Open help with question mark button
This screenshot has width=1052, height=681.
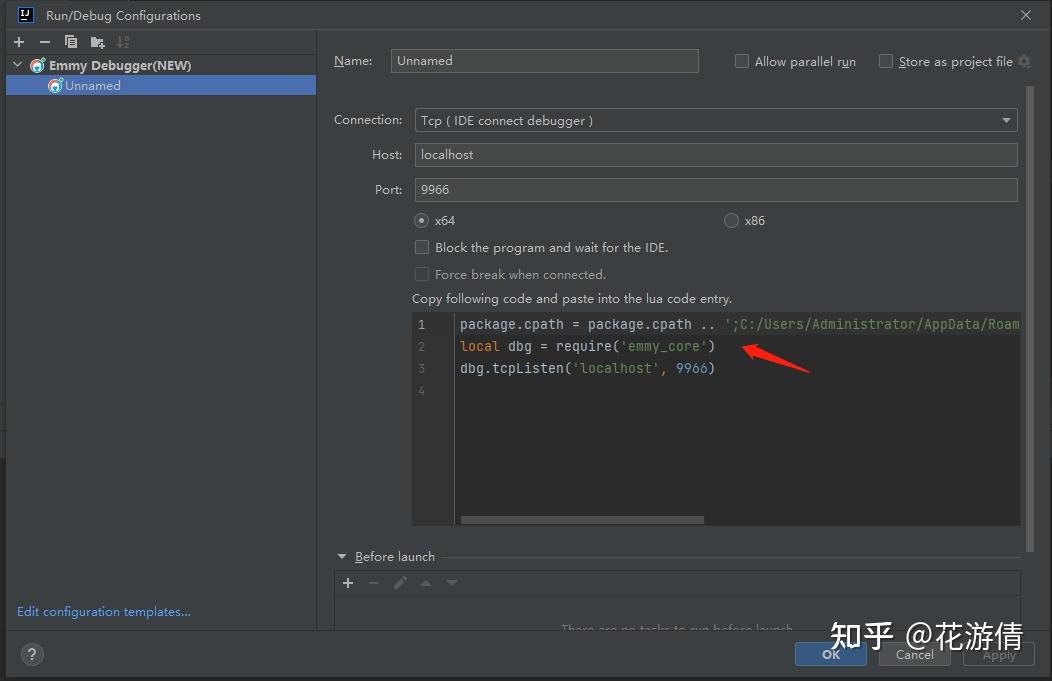(32, 654)
